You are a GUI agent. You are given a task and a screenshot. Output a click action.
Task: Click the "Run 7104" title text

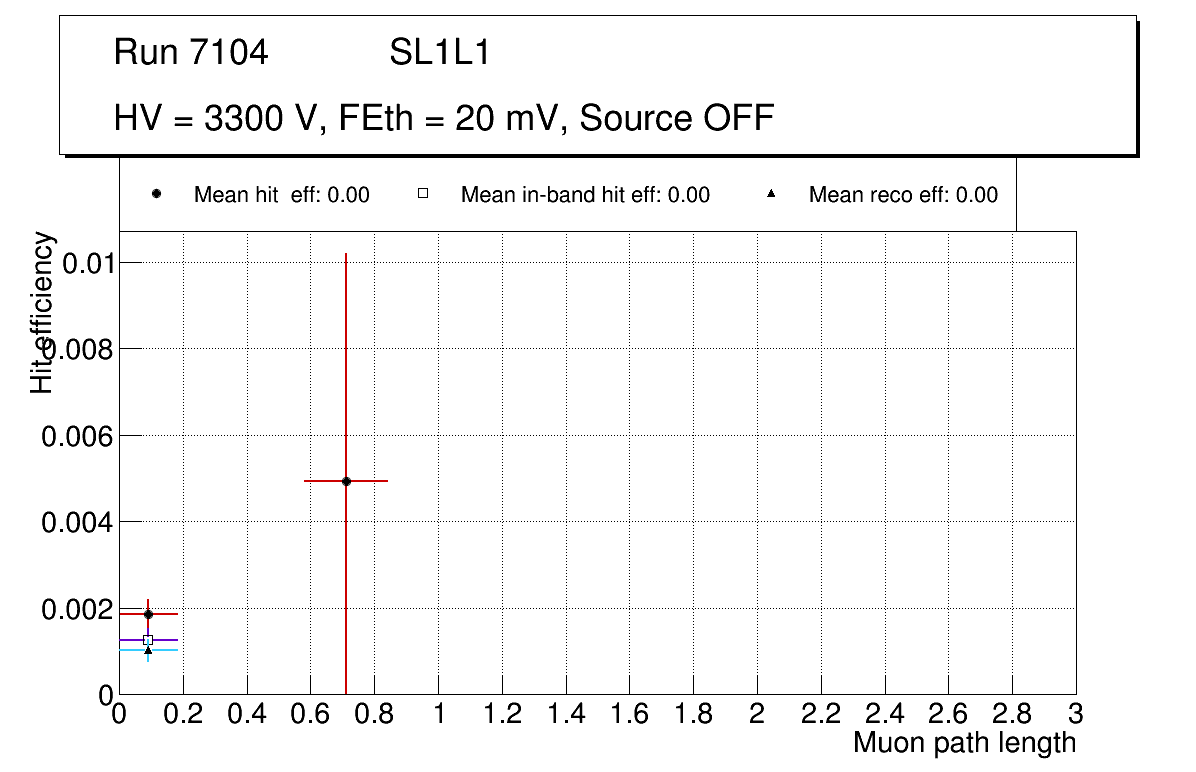point(191,53)
